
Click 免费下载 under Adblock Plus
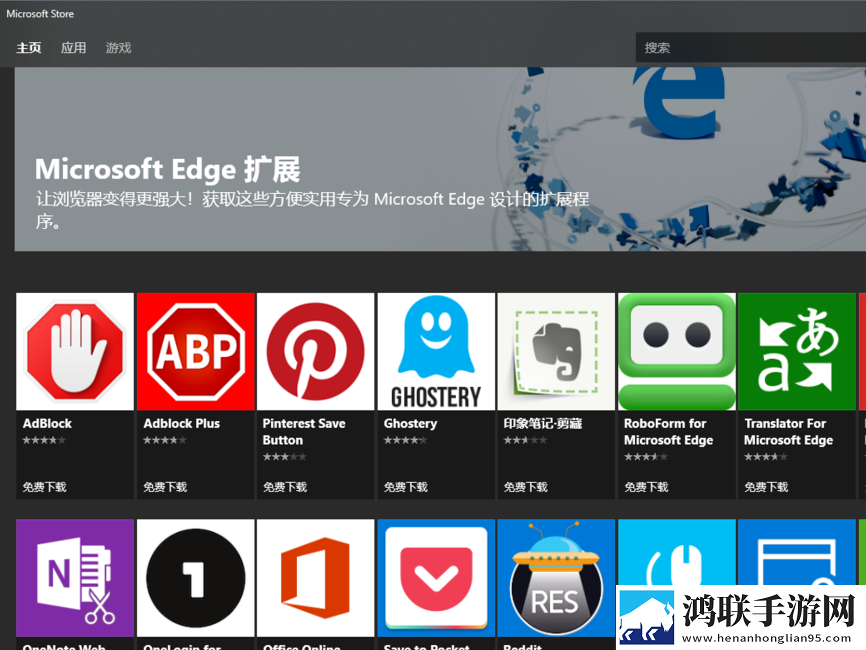tap(165, 487)
